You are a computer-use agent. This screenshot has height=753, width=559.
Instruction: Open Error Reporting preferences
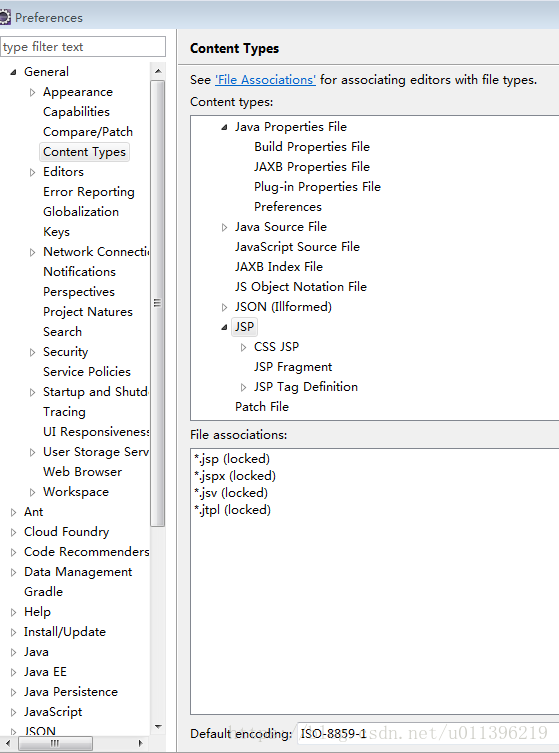[x=89, y=192]
